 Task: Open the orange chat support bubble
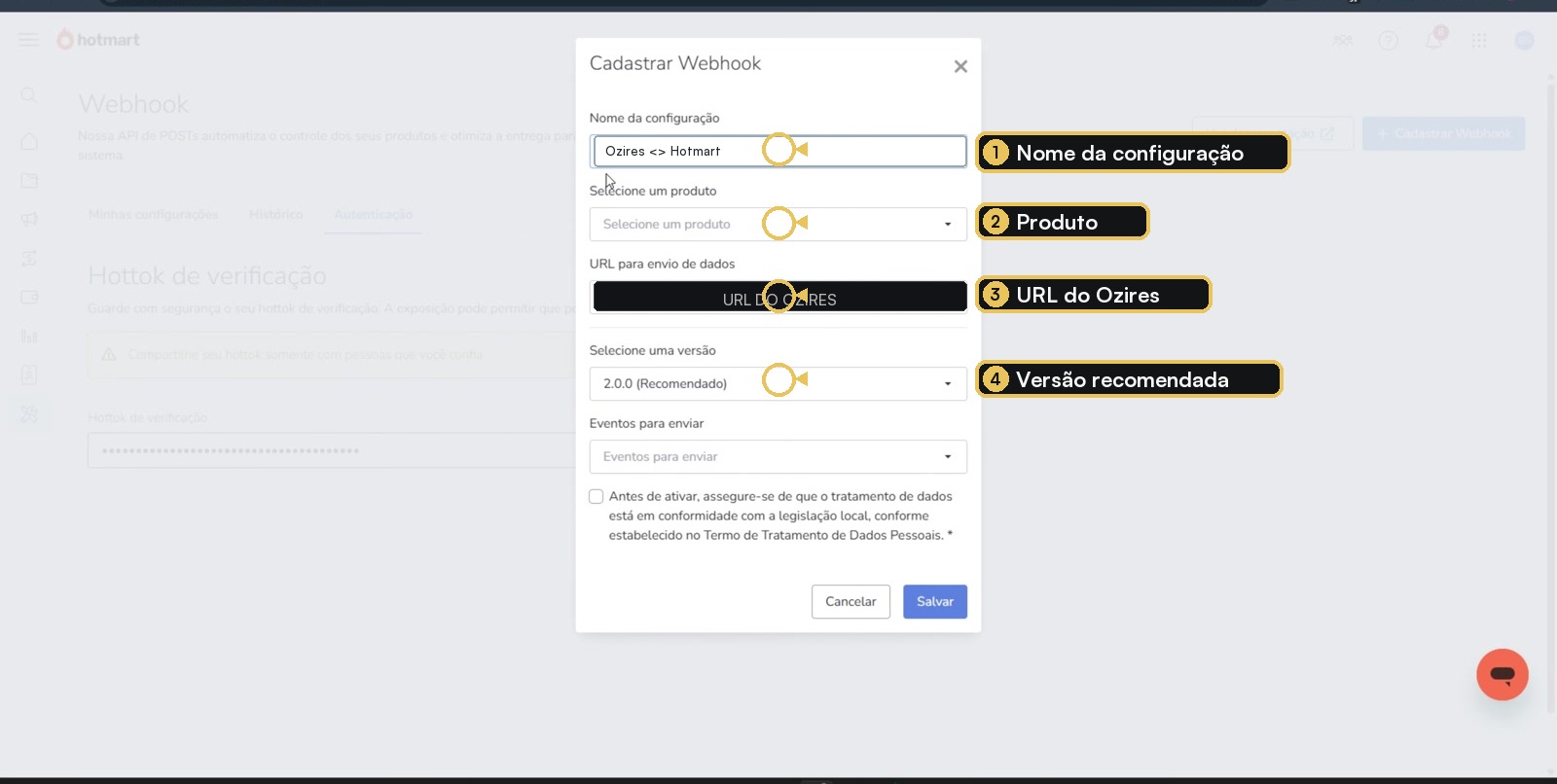[x=1503, y=674]
